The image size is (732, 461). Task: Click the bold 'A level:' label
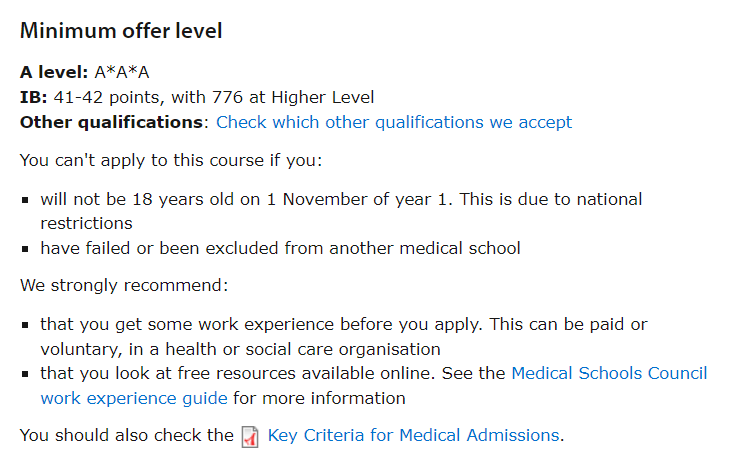coord(54,72)
